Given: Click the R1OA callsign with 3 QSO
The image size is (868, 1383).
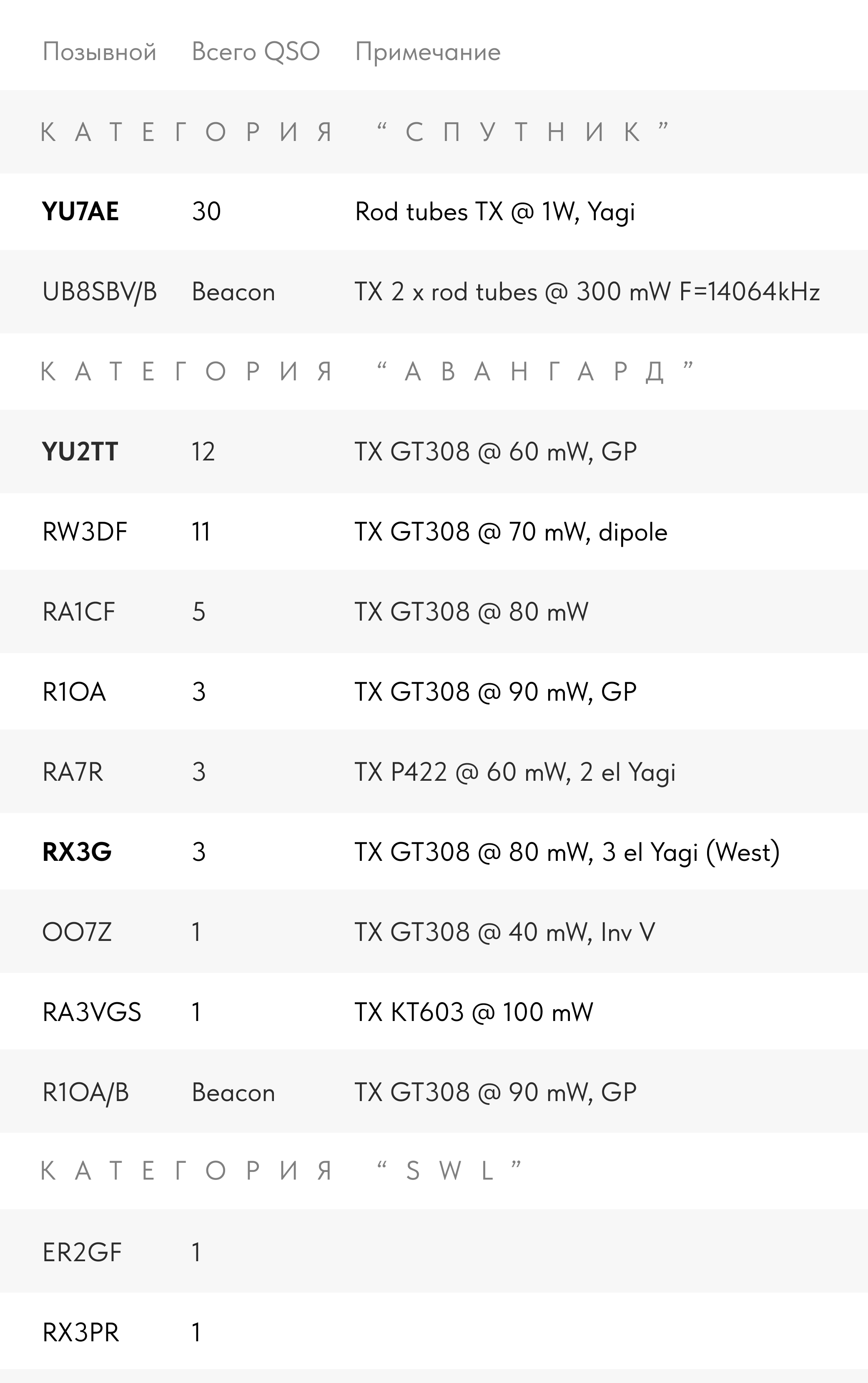Looking at the screenshot, I should pyautogui.click(x=74, y=691).
